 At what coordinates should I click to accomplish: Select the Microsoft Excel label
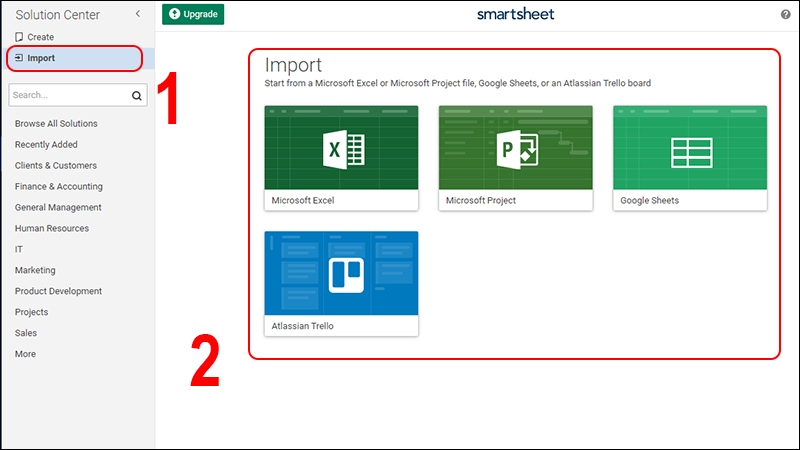[x=303, y=201]
